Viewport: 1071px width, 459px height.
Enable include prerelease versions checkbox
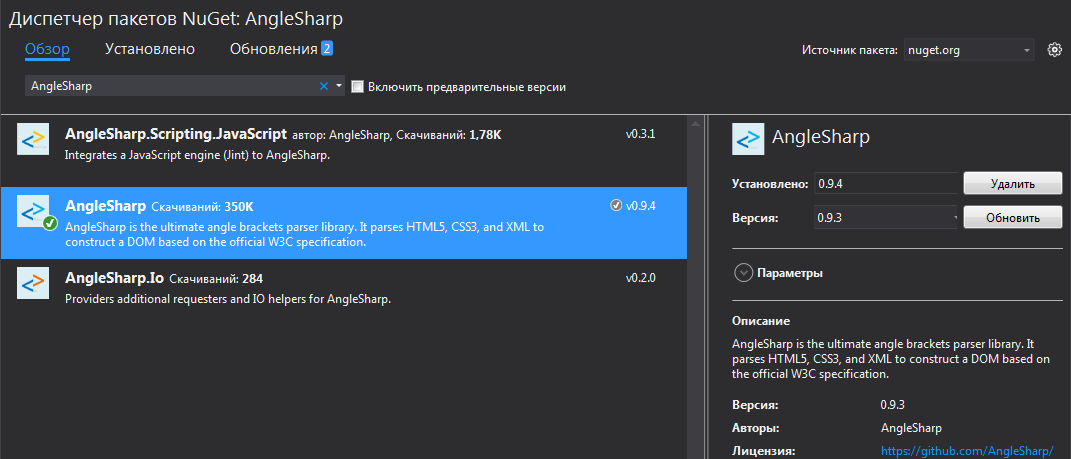pos(357,87)
